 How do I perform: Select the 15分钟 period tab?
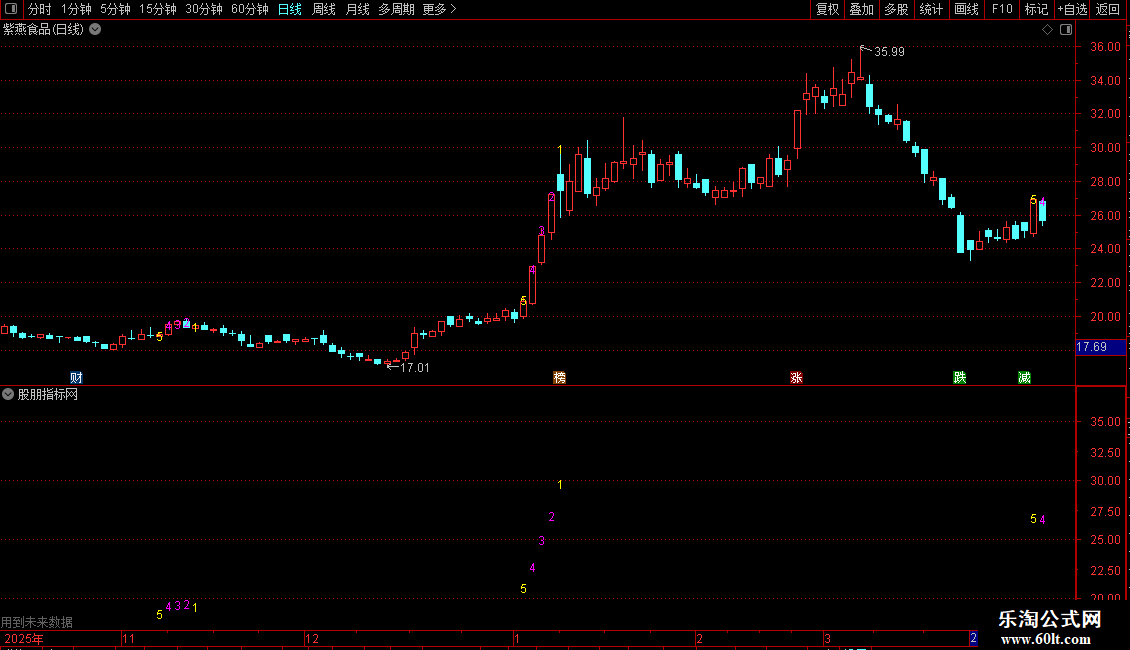coord(158,9)
